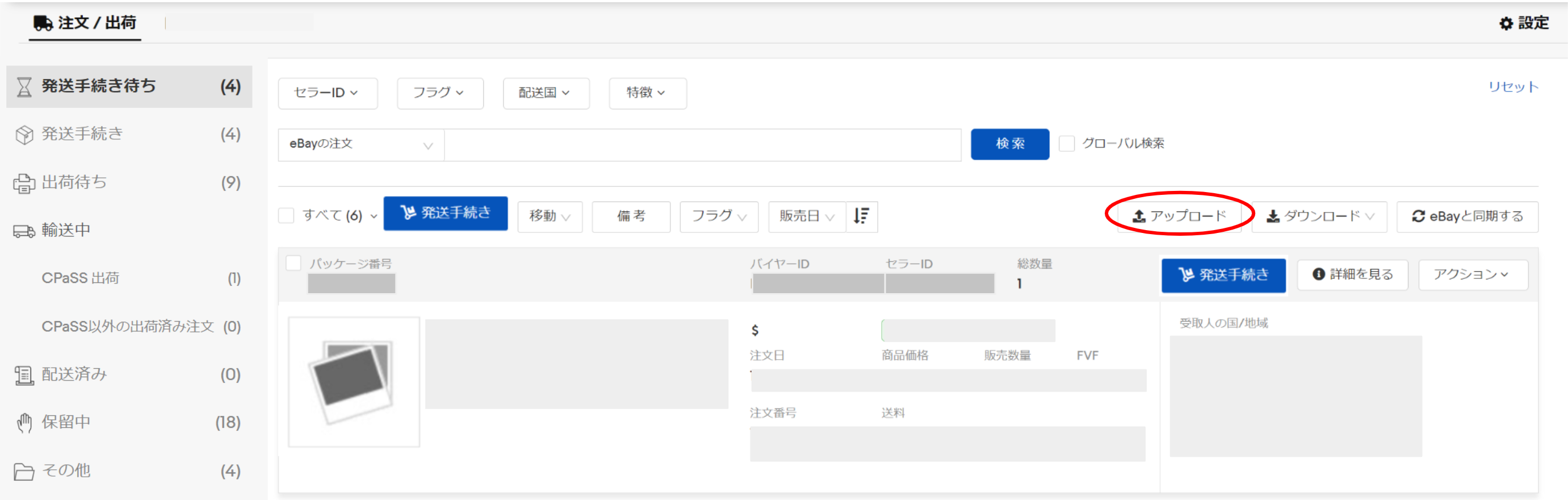The height and width of the screenshot is (500, 1568).
Task: Open the eBayの注文 search type dropdown
Action: [x=360, y=144]
